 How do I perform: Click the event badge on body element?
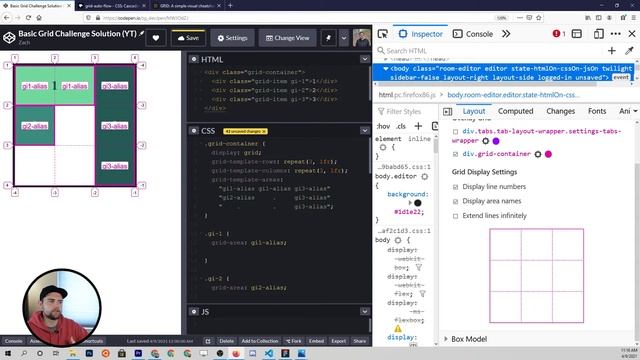621,77
